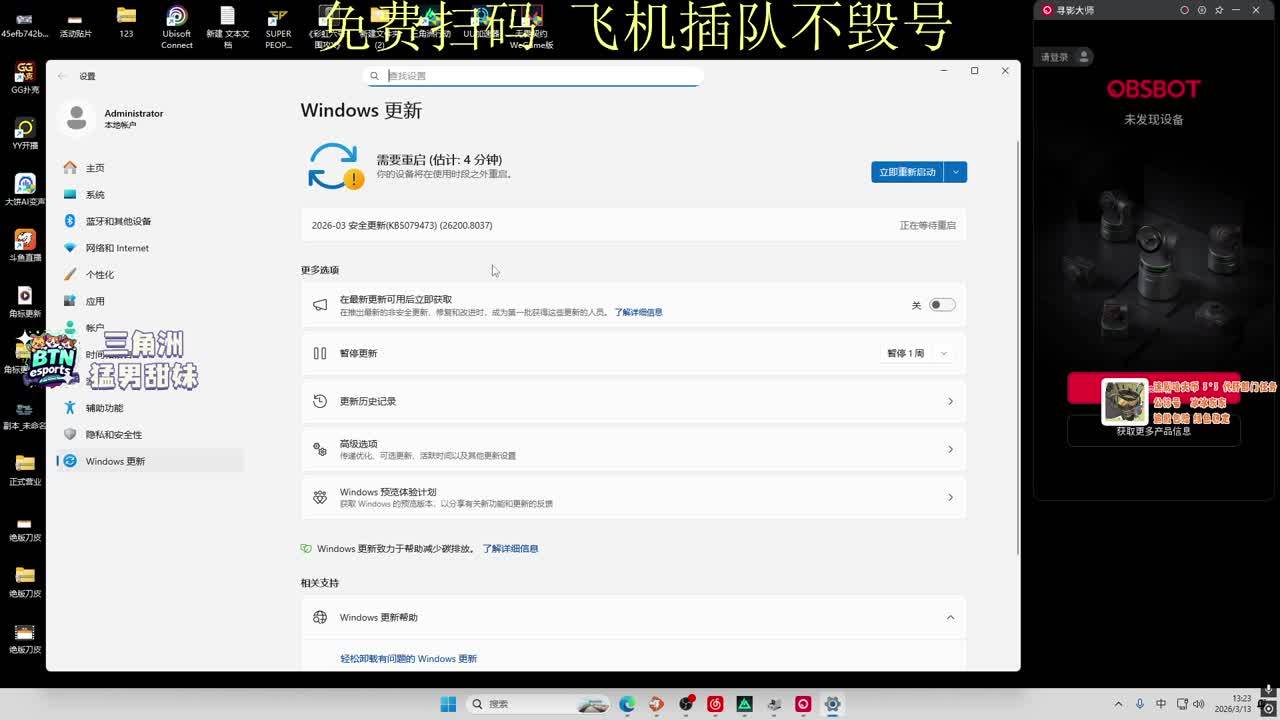1280x720 pixels.
Task: Select 蓝牙和其他设备 in the sidebar
Action: 118,221
